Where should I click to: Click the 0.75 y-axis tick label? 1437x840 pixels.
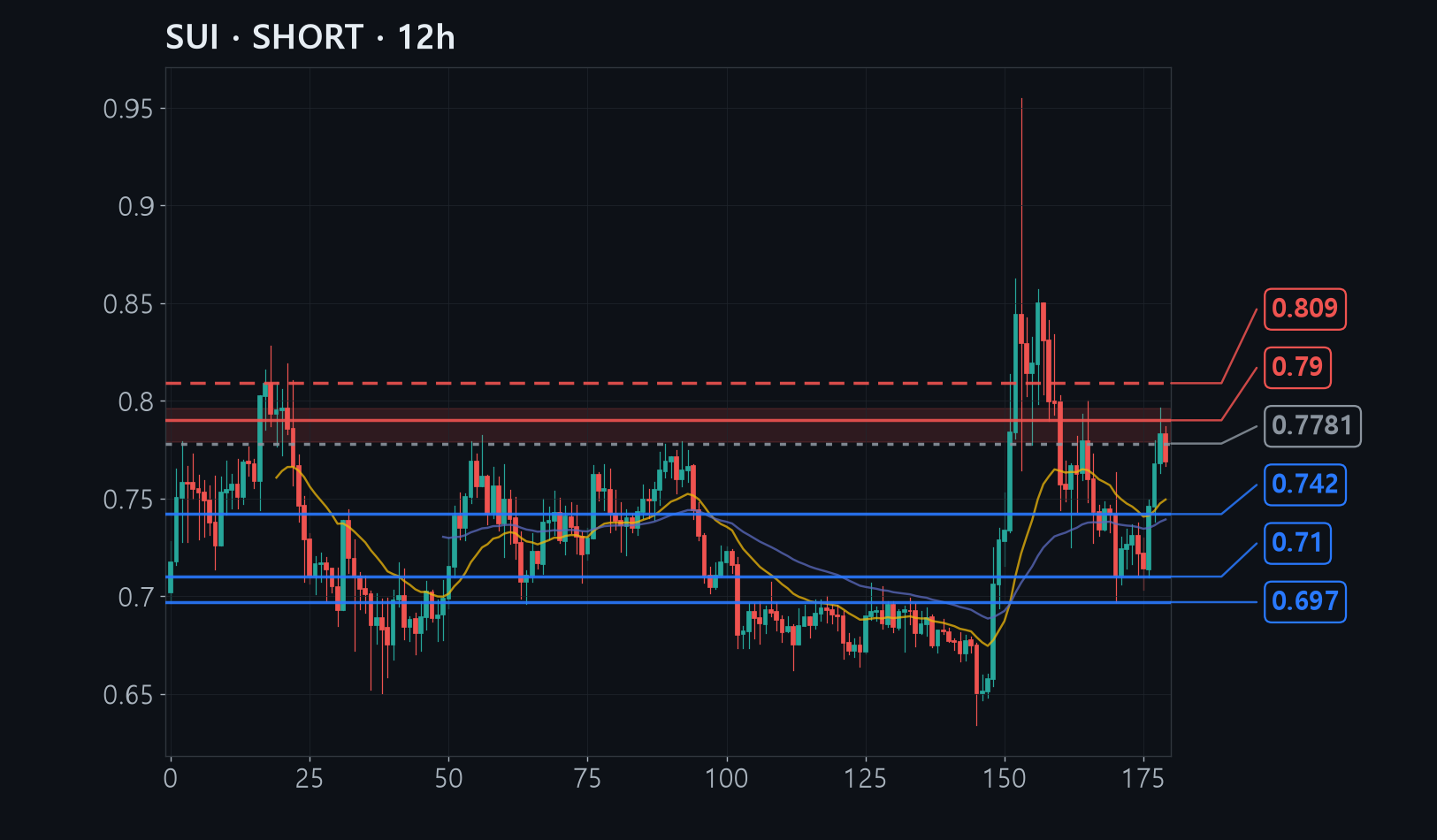point(128,500)
